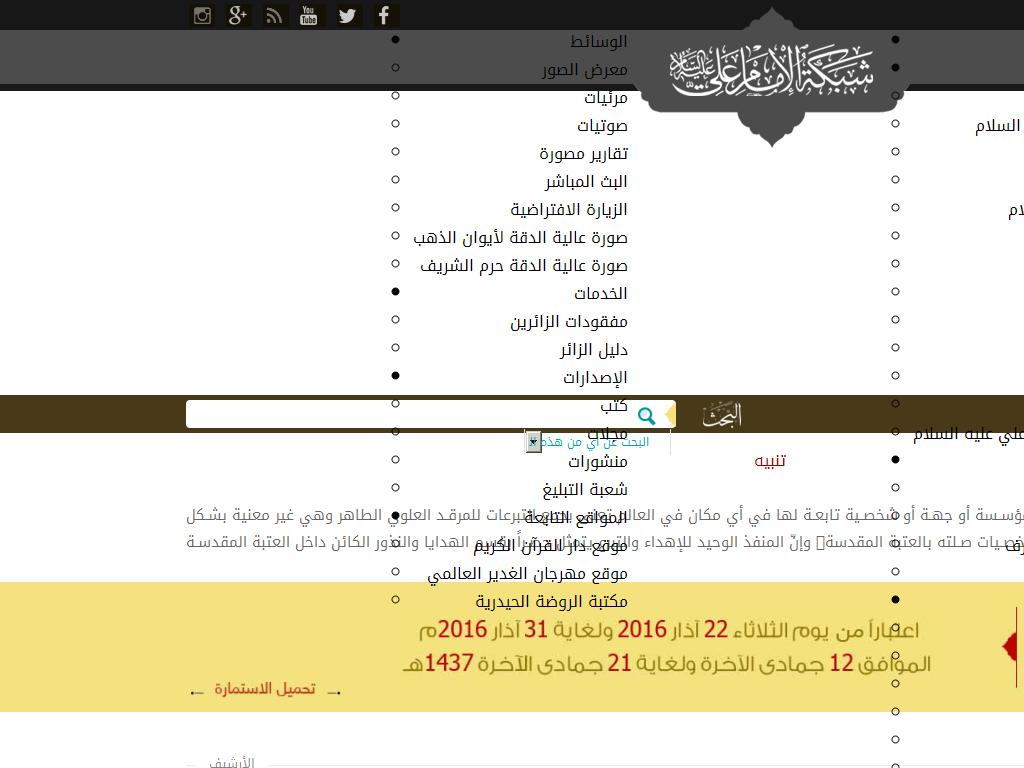Open موقع مهرجان الغدير العالمي link

[x=527, y=574]
